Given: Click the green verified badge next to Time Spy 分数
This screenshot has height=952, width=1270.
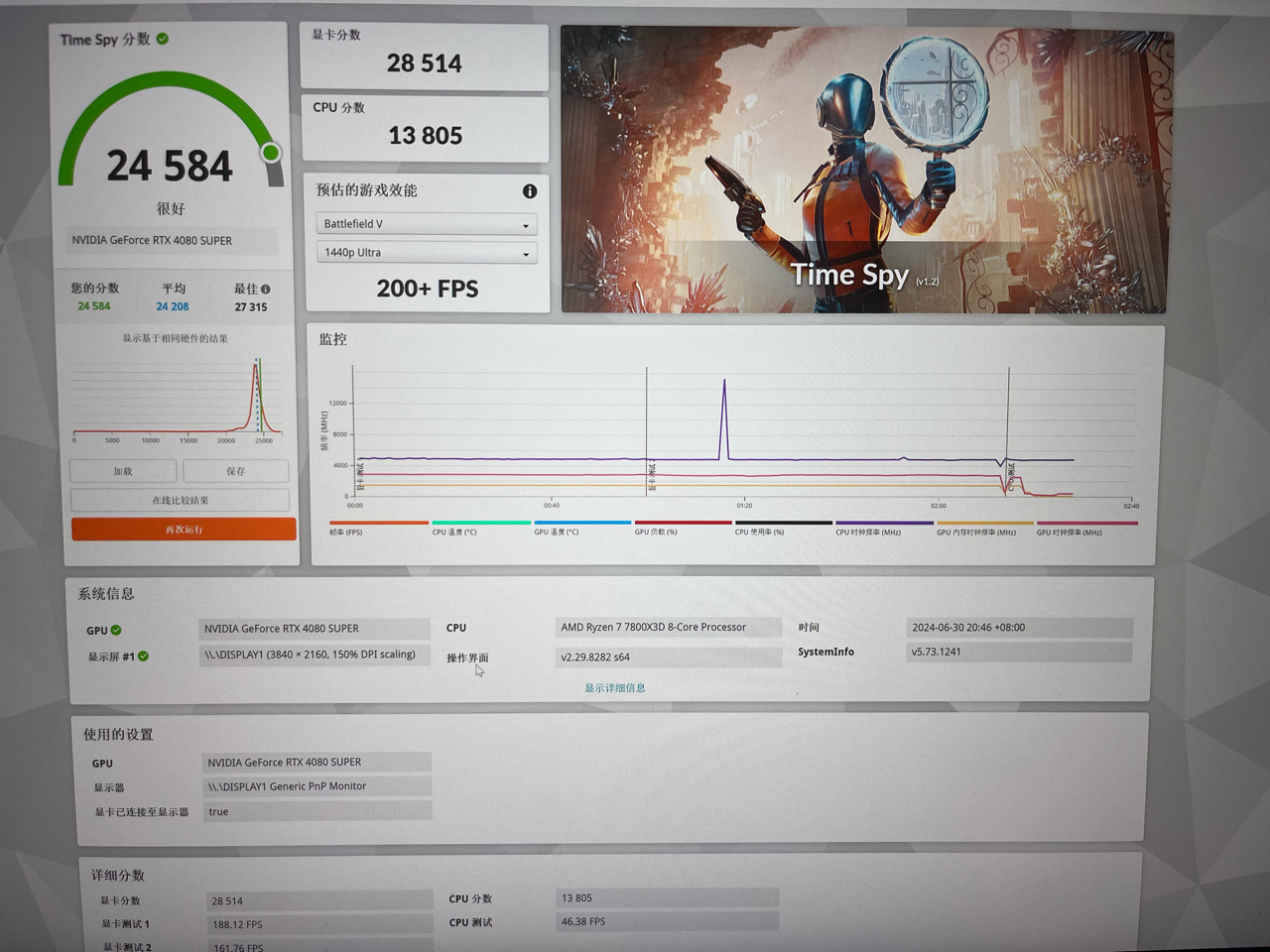Looking at the screenshot, I should pos(165,40).
